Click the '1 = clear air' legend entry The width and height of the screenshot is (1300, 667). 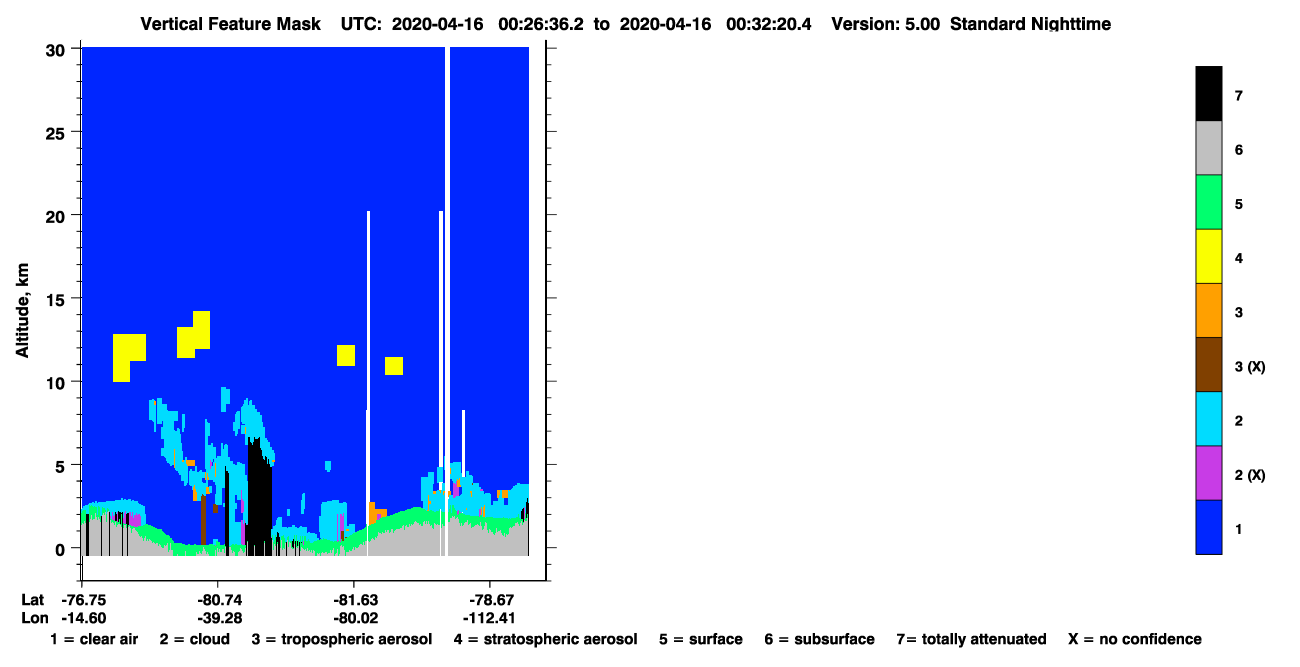pyautogui.click(x=94, y=639)
